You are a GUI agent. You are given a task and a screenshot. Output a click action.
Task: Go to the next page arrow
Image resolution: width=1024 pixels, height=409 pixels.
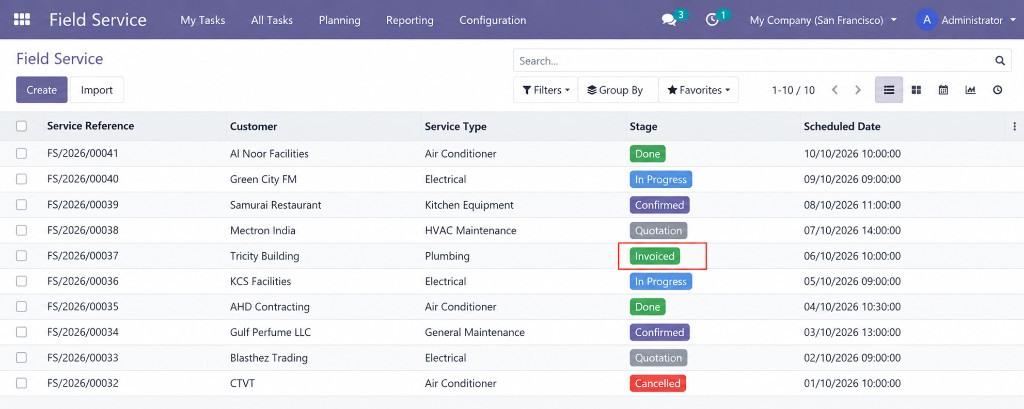(858, 90)
